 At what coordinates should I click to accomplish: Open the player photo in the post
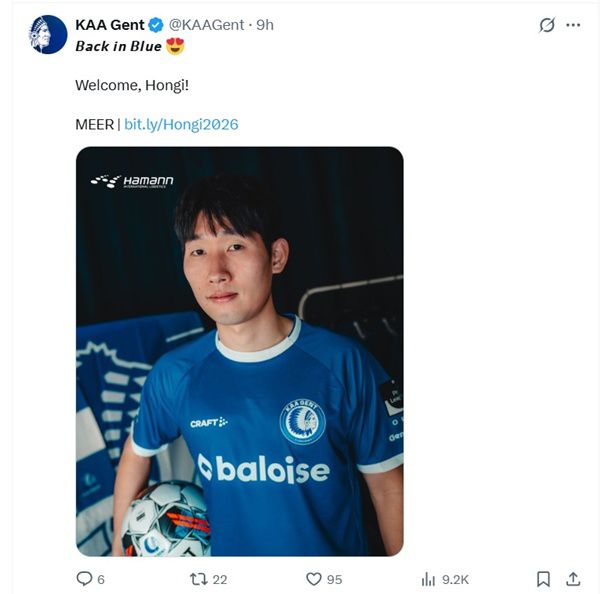(240, 351)
